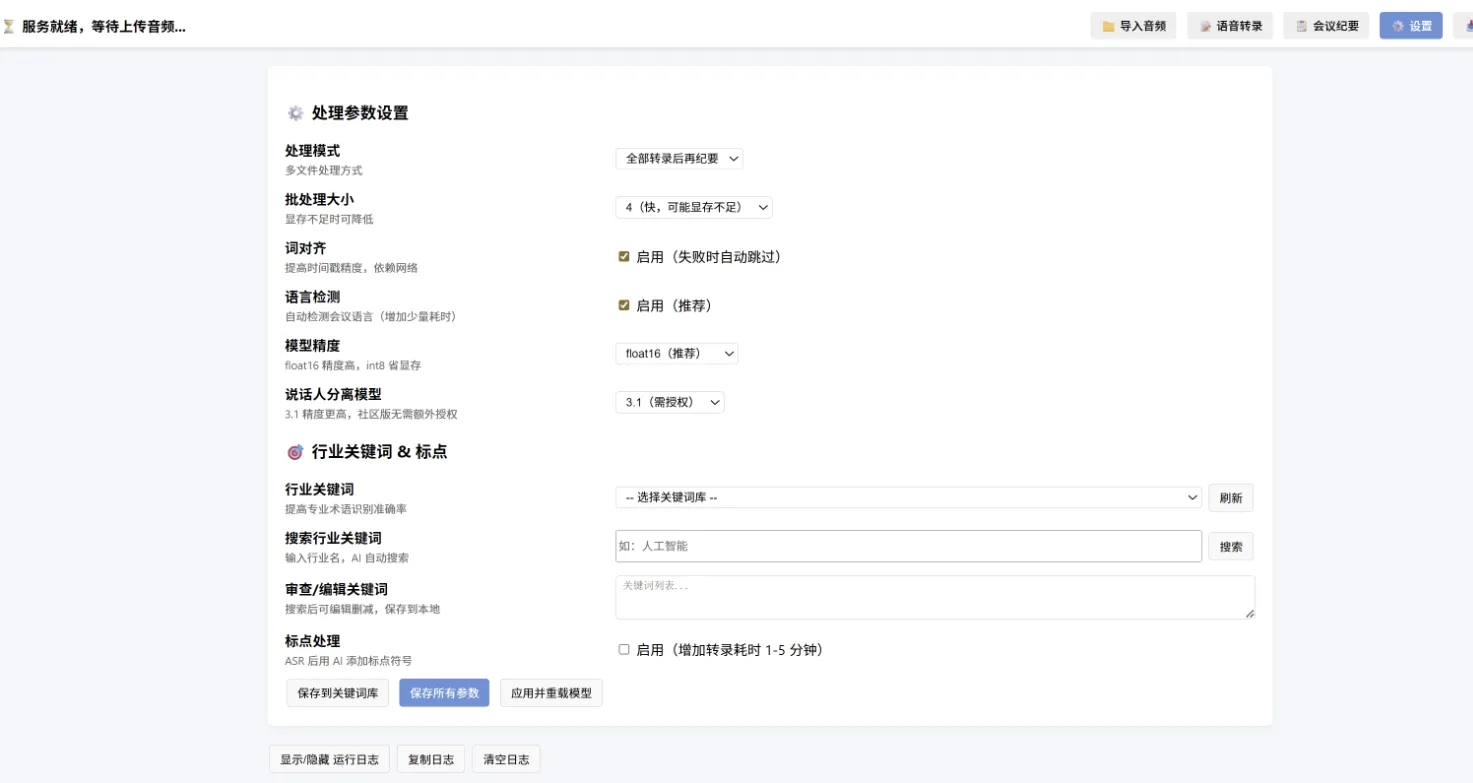Screen dimensions: 1473x783
Task: Toggle the 词对齐 启用 checkbox
Action: click(624, 257)
